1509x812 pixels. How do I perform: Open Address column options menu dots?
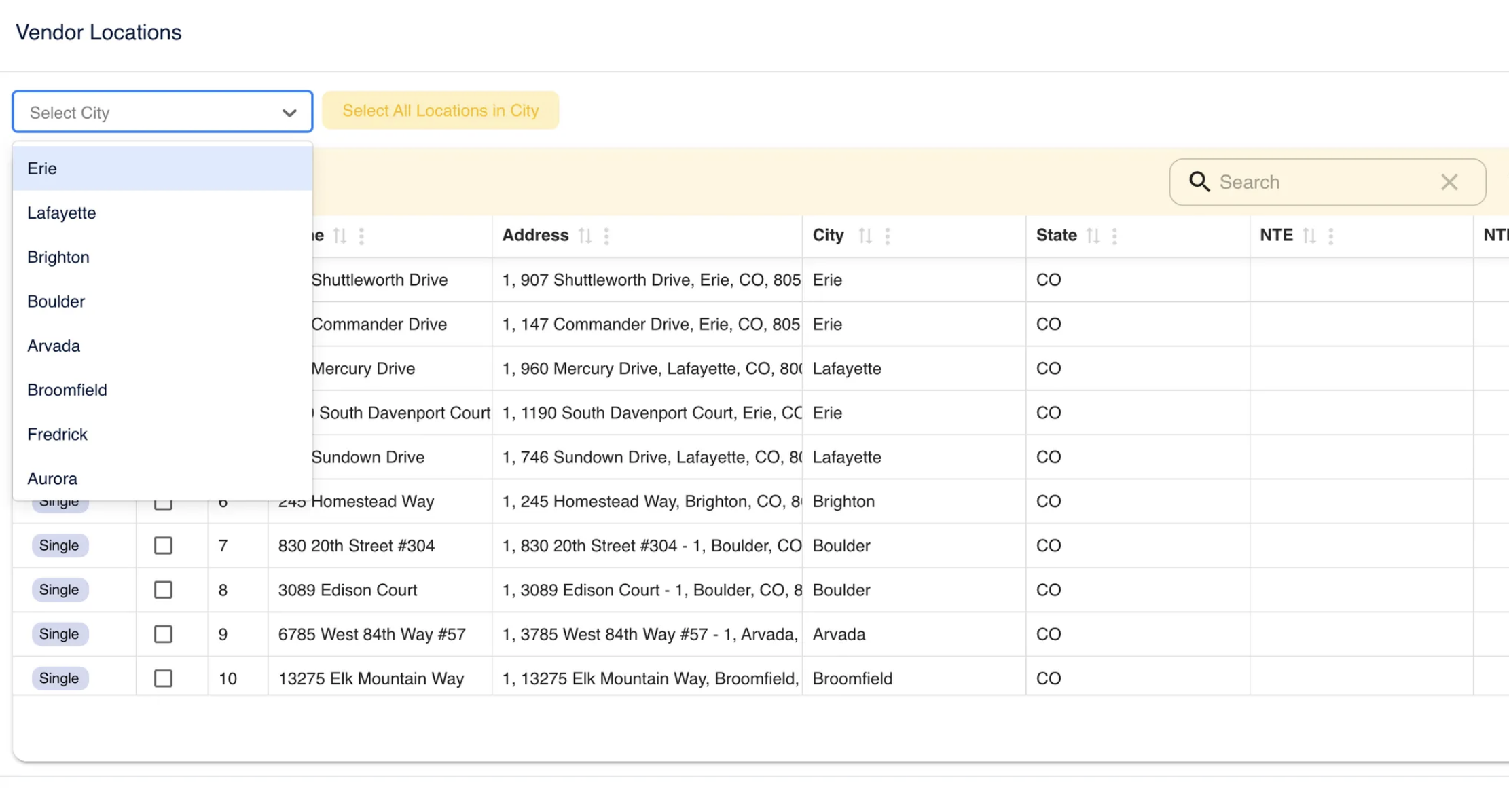(606, 236)
